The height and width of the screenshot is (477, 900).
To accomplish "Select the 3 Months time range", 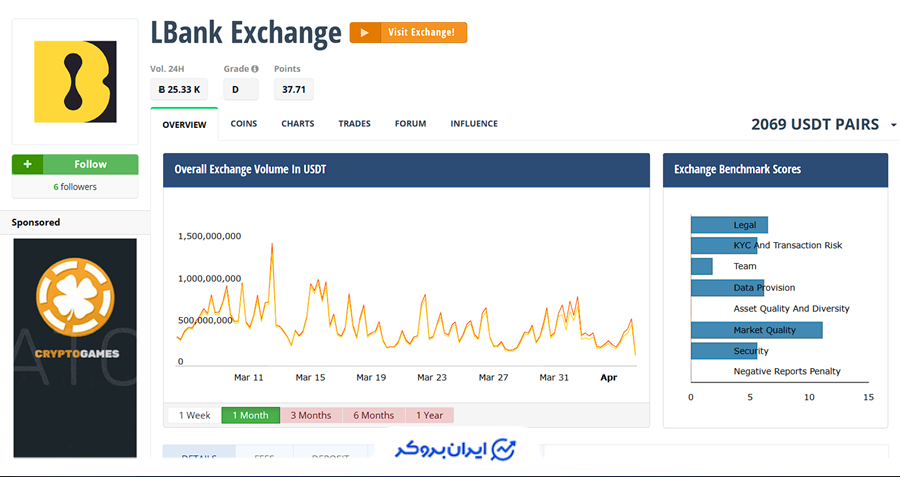I will [311, 415].
